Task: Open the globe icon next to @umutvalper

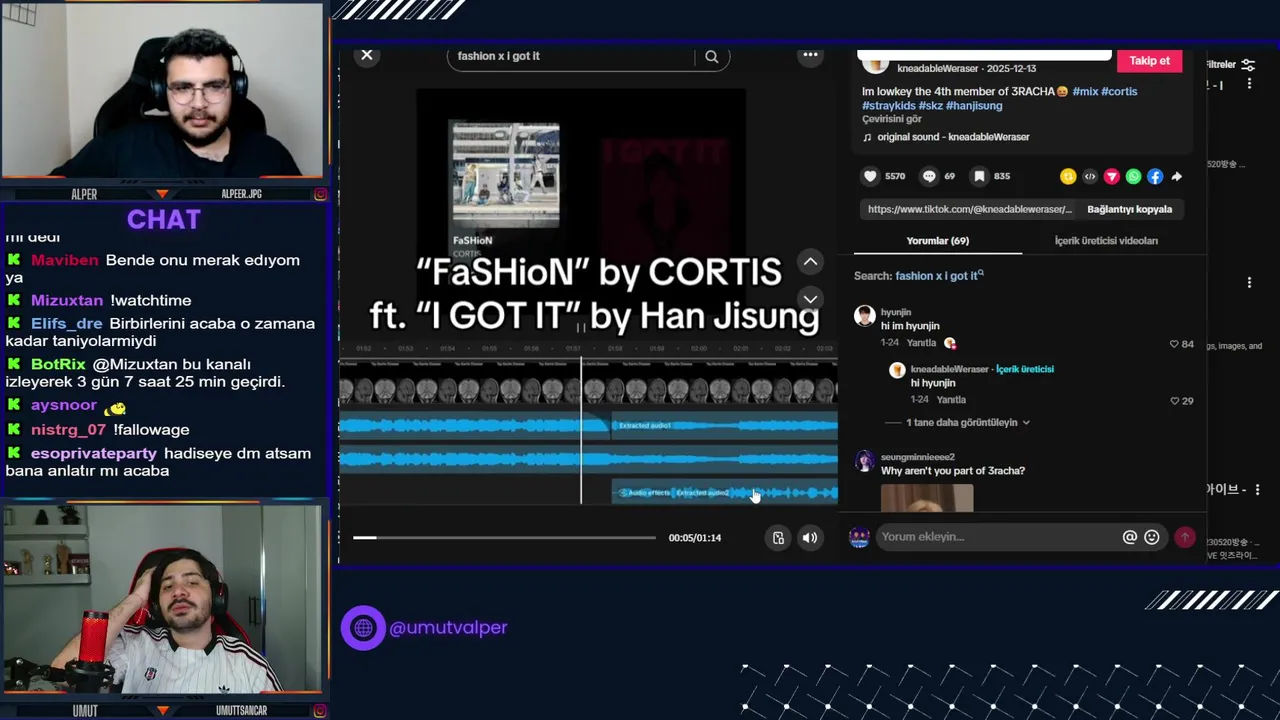Action: [x=363, y=628]
